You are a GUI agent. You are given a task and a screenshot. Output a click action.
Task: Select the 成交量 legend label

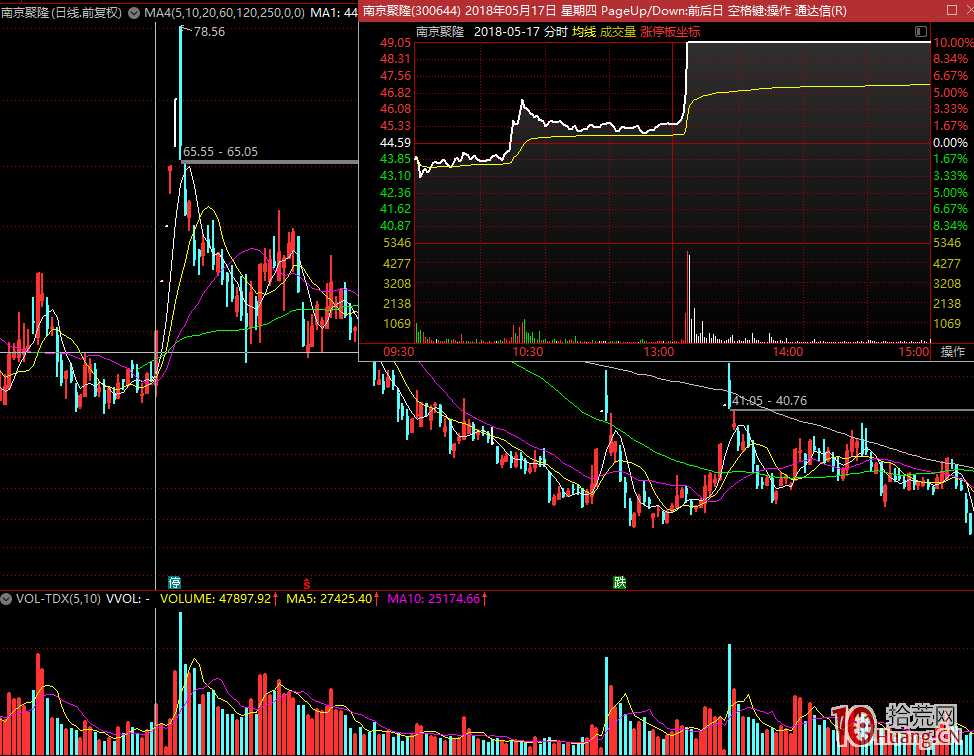click(x=617, y=32)
